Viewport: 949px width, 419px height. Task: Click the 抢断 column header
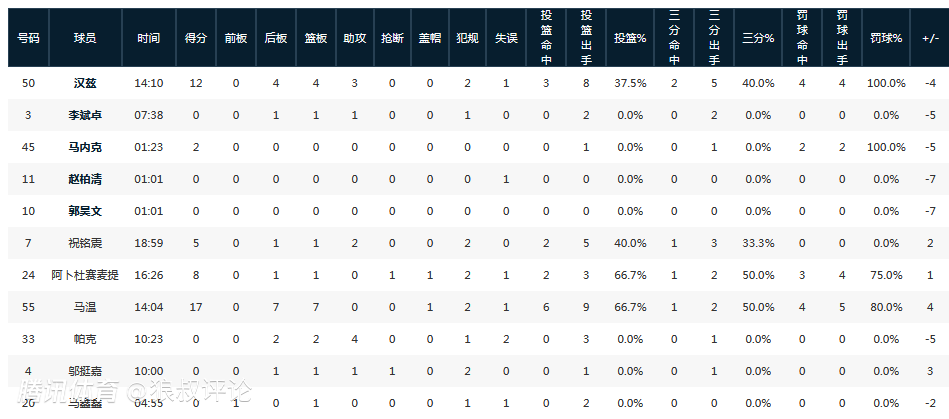393,38
